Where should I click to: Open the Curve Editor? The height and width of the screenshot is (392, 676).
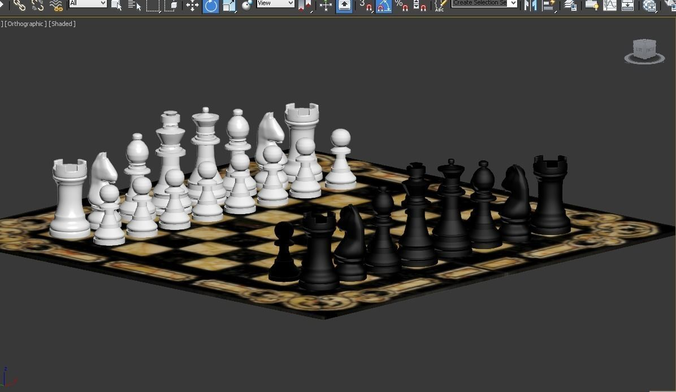pos(610,6)
